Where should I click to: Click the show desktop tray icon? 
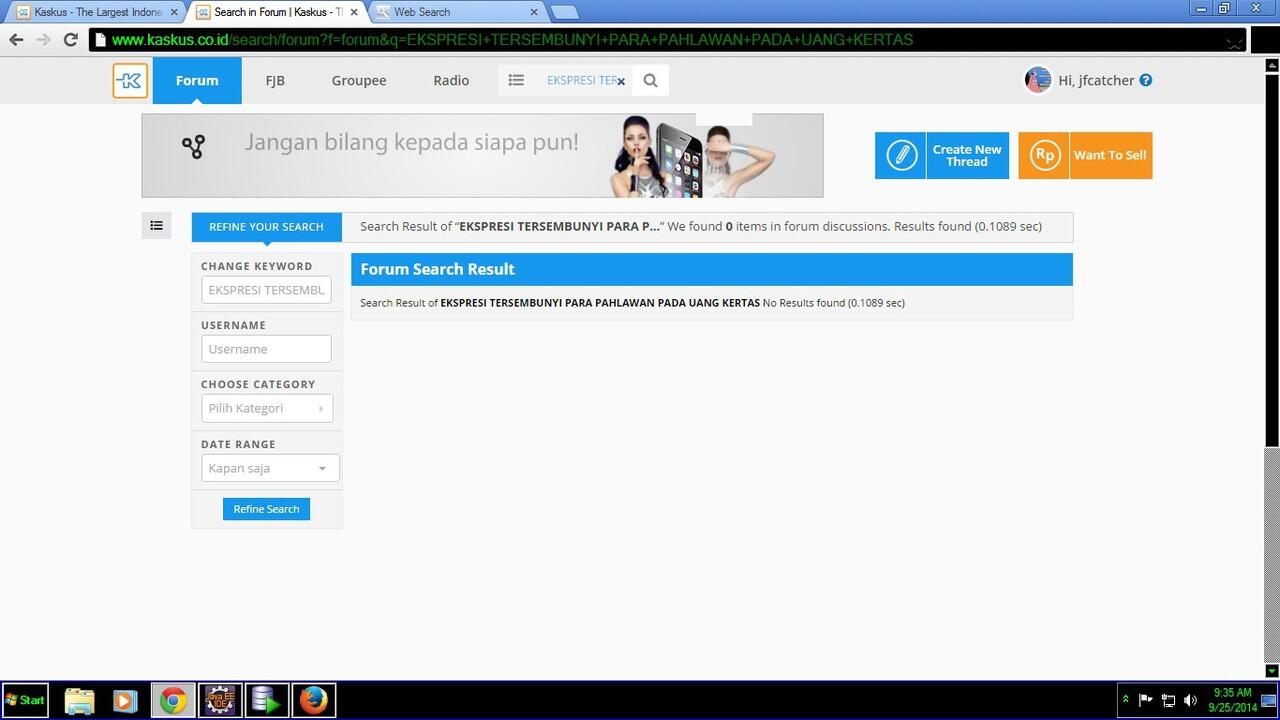1269,700
